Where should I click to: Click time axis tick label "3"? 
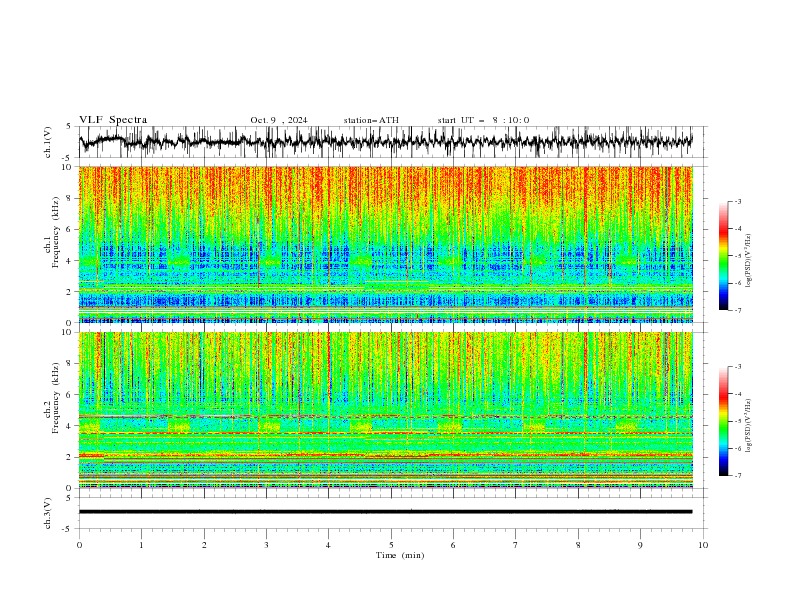[266, 545]
